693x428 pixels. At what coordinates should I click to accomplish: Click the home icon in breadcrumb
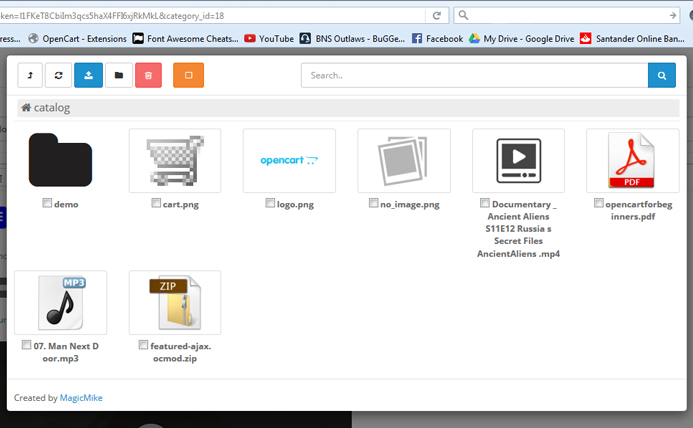click(x=26, y=107)
